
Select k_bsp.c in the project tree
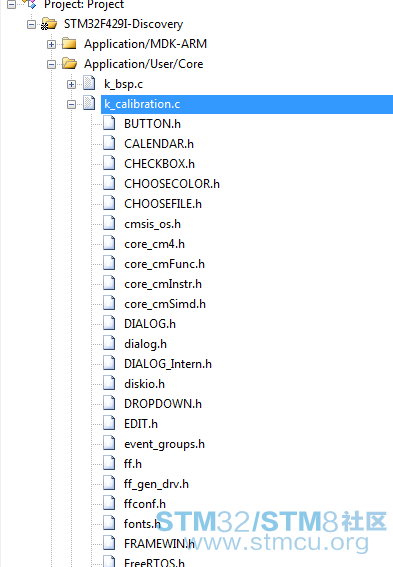123,84
